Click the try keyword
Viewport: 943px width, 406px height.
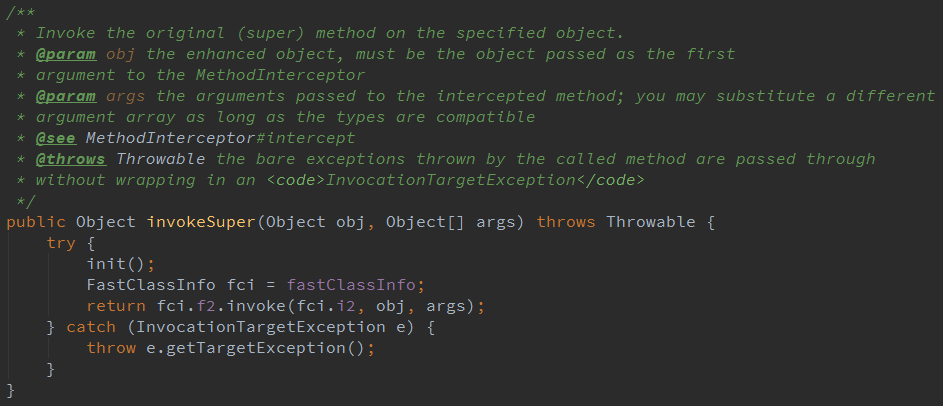tap(61, 243)
